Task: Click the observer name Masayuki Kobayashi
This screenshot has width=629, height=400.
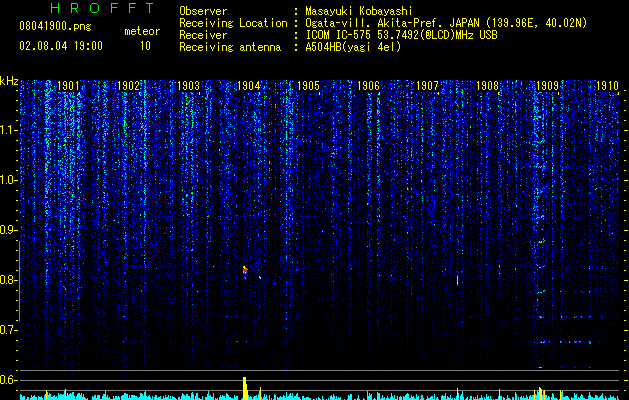Action: [x=359, y=11]
